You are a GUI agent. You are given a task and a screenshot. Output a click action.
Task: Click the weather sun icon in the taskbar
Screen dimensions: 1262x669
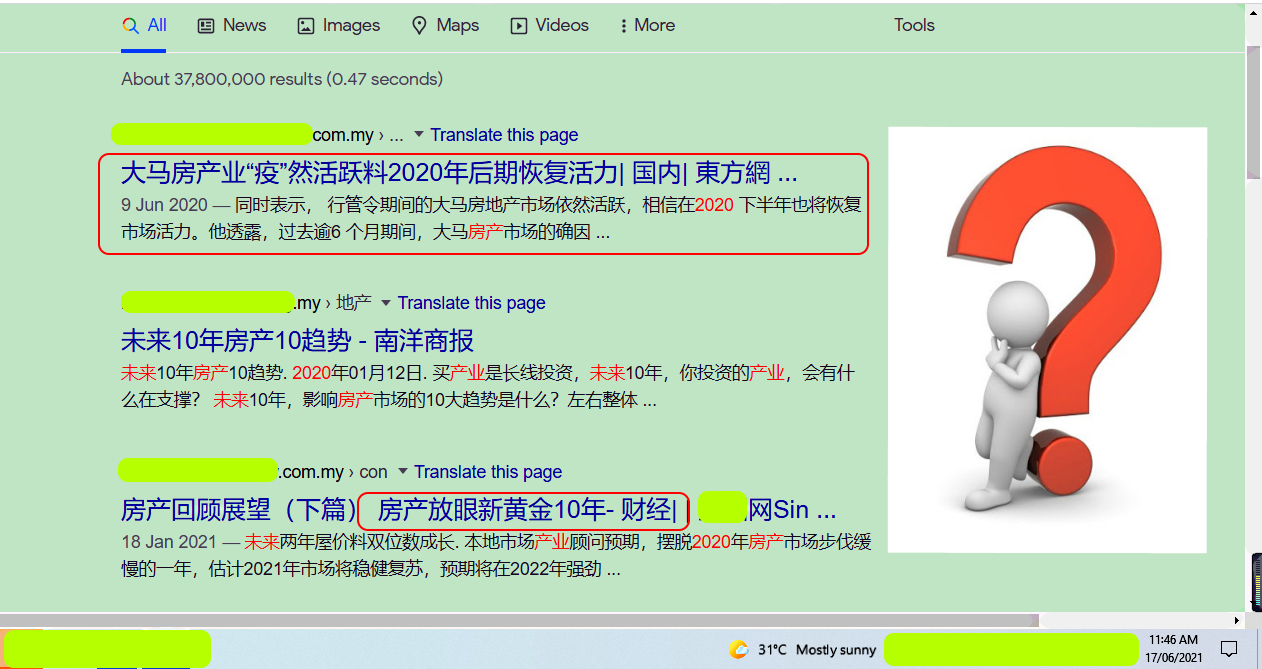tap(739, 650)
